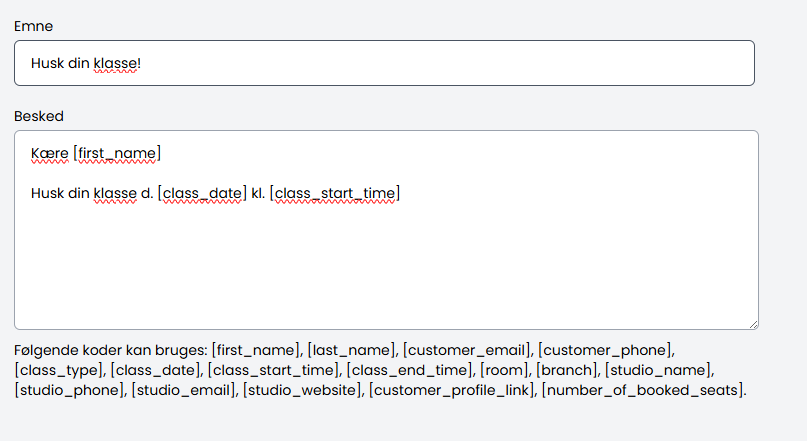Click the word "Kære" in the message

point(50,153)
